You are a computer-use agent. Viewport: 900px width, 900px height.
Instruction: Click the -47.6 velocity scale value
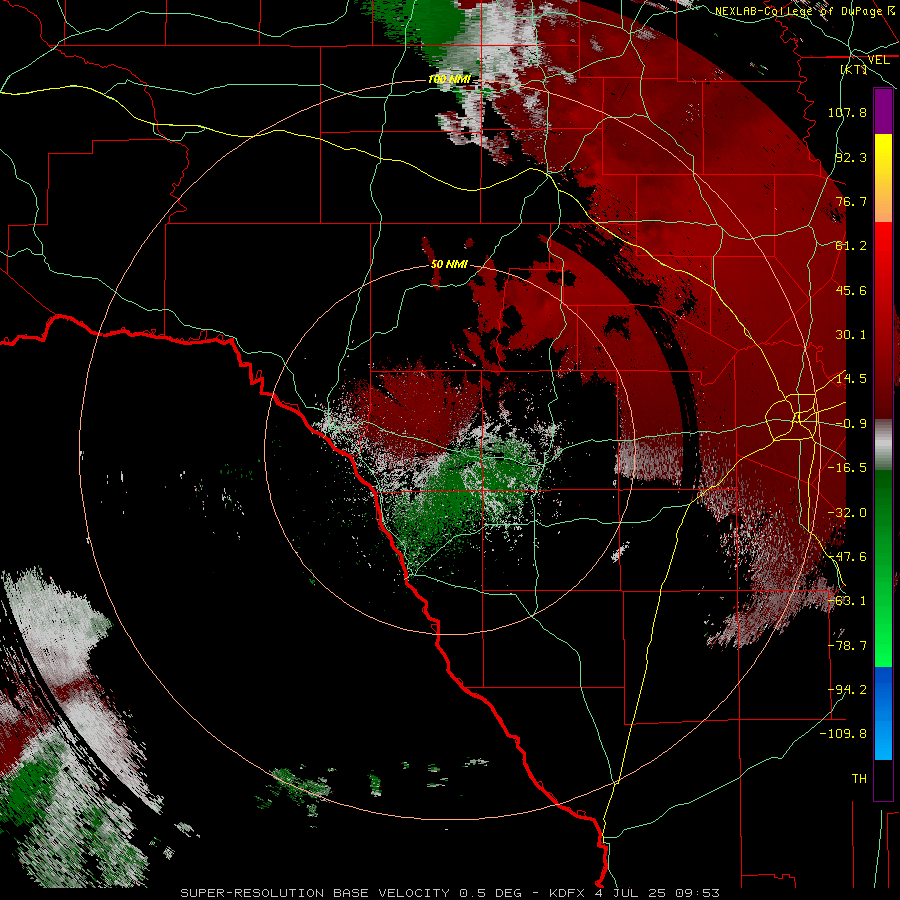[x=847, y=557]
